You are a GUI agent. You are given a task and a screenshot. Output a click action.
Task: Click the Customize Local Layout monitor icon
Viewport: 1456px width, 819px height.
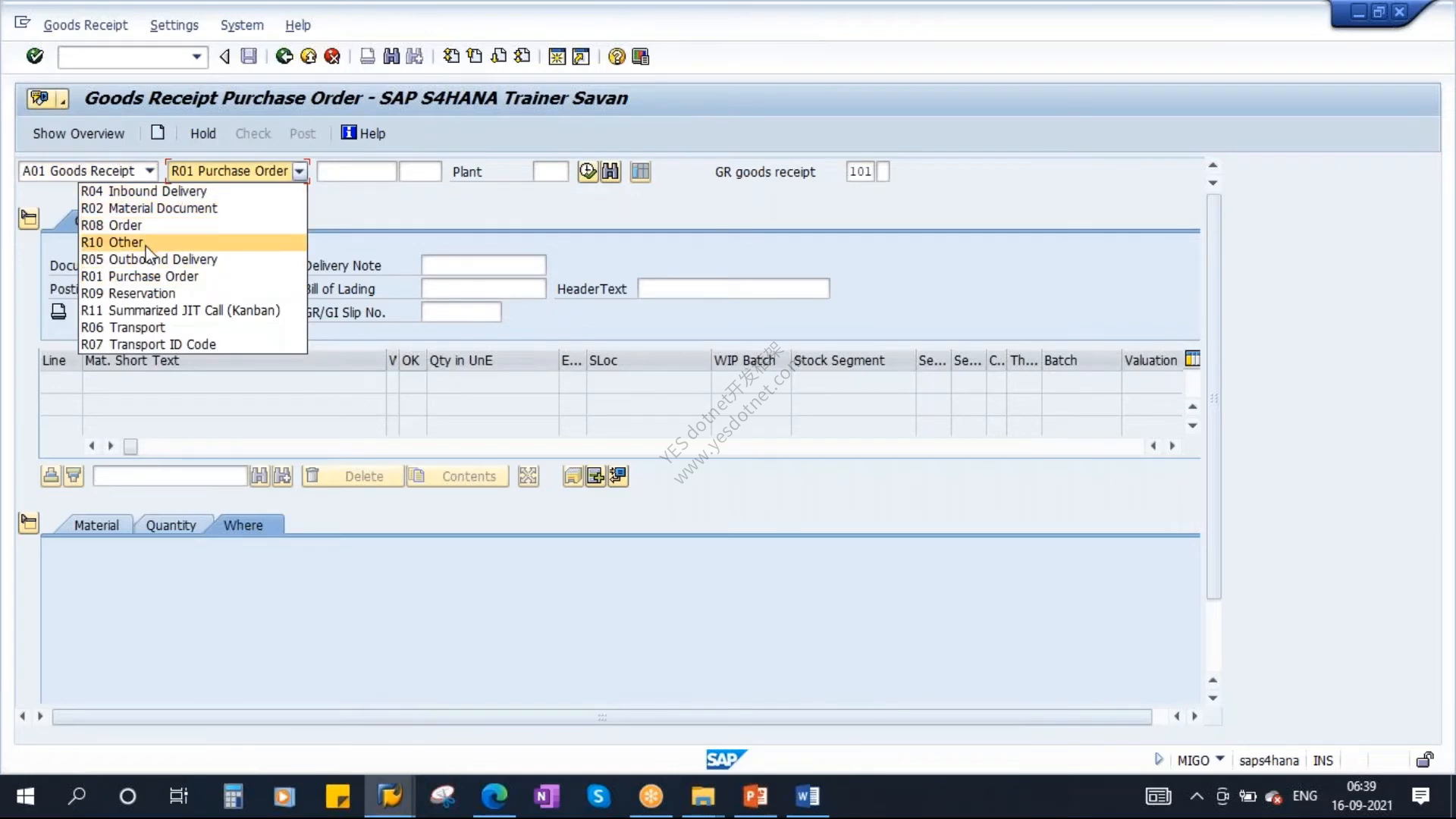[641, 57]
